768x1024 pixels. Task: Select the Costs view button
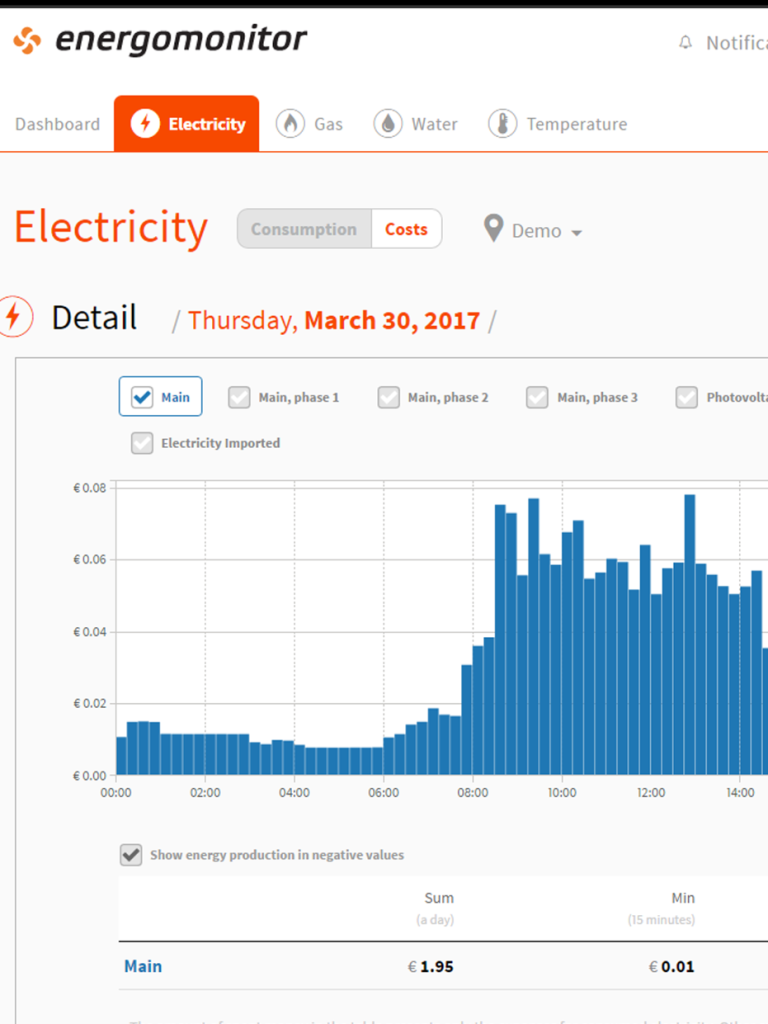point(406,229)
